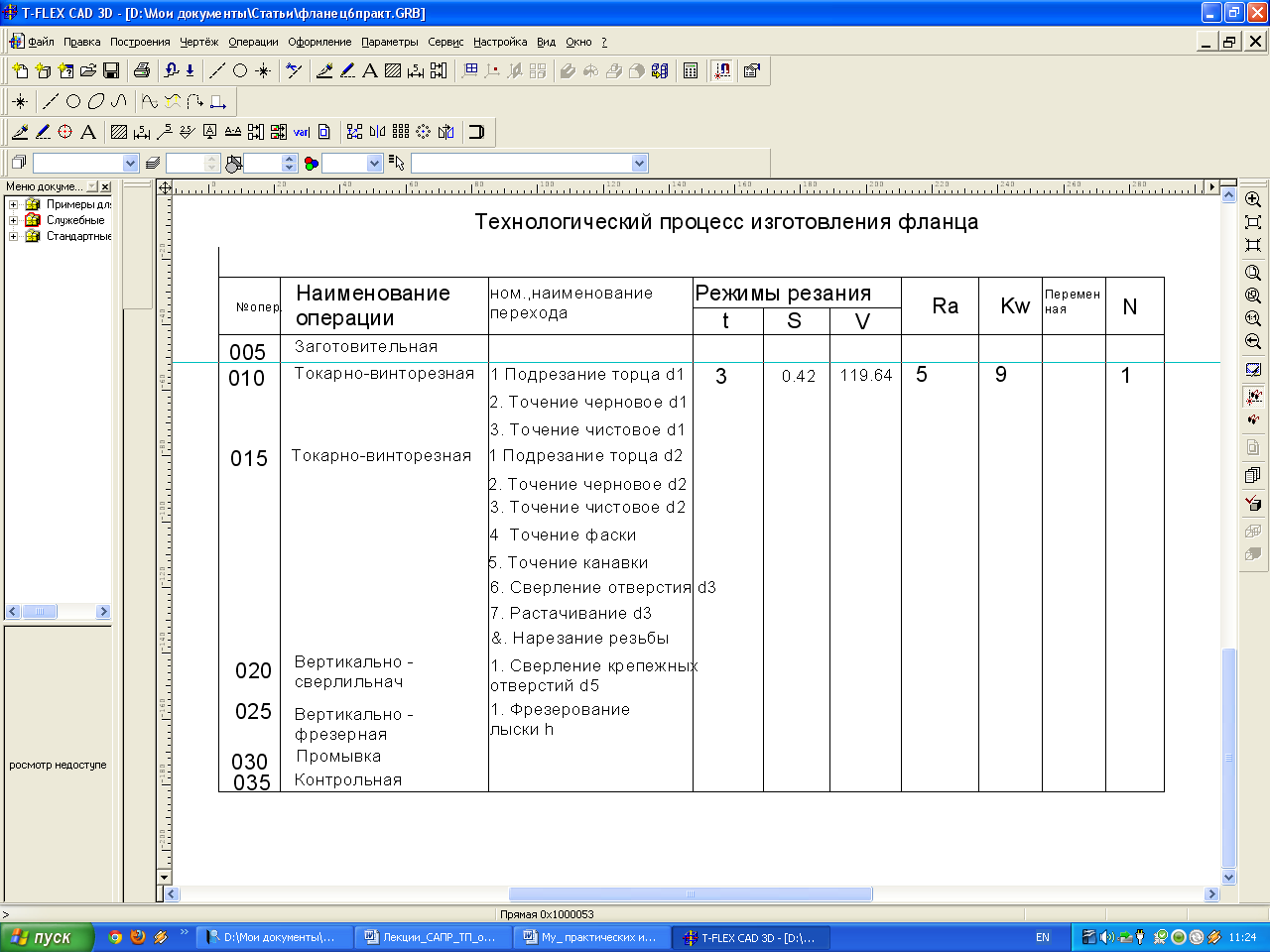The width and height of the screenshot is (1270, 952).
Task: Select the circular array tool
Action: [x=423, y=132]
